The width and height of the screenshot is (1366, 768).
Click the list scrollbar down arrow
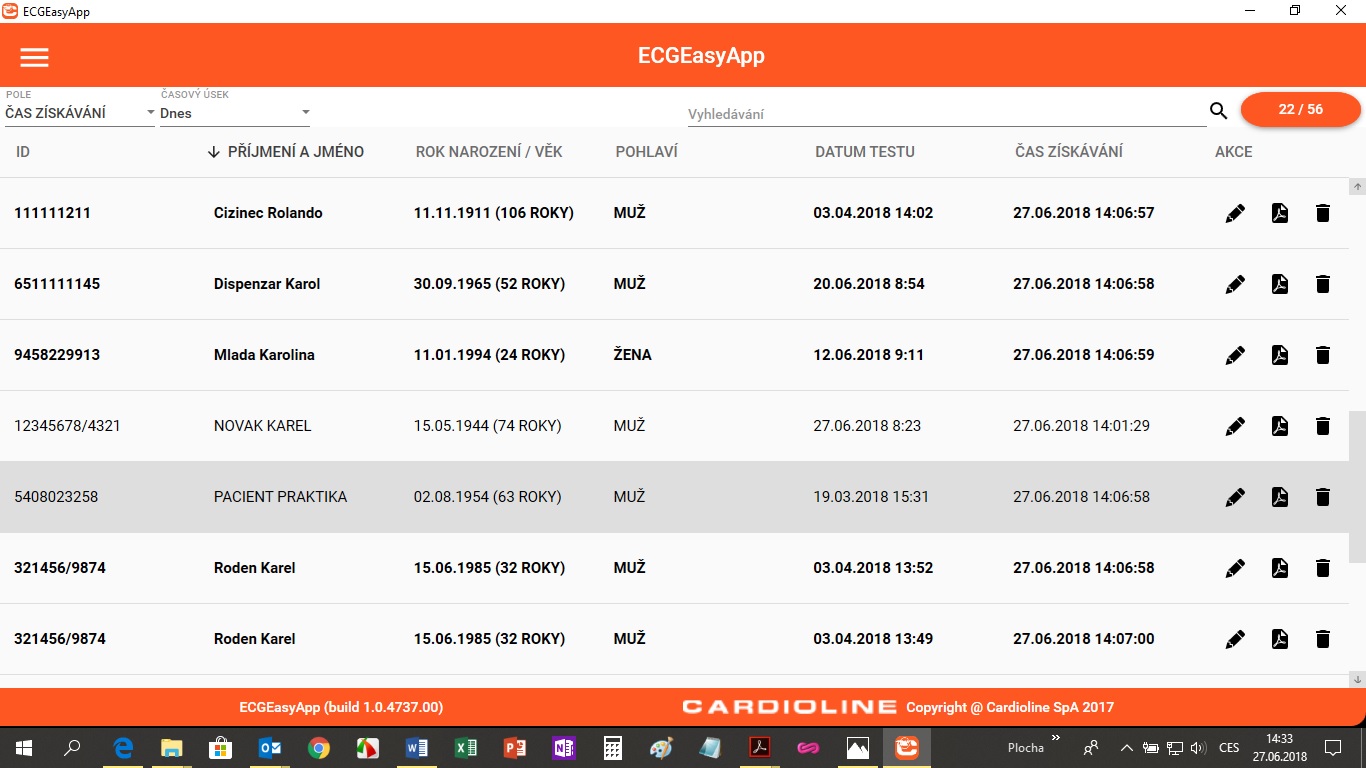pos(1357,679)
